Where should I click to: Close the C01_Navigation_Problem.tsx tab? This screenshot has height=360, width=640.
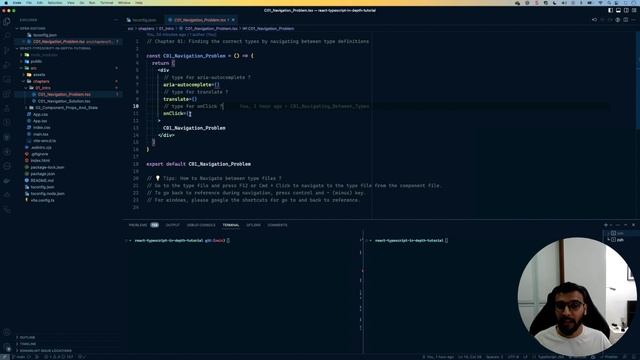[x=233, y=20]
